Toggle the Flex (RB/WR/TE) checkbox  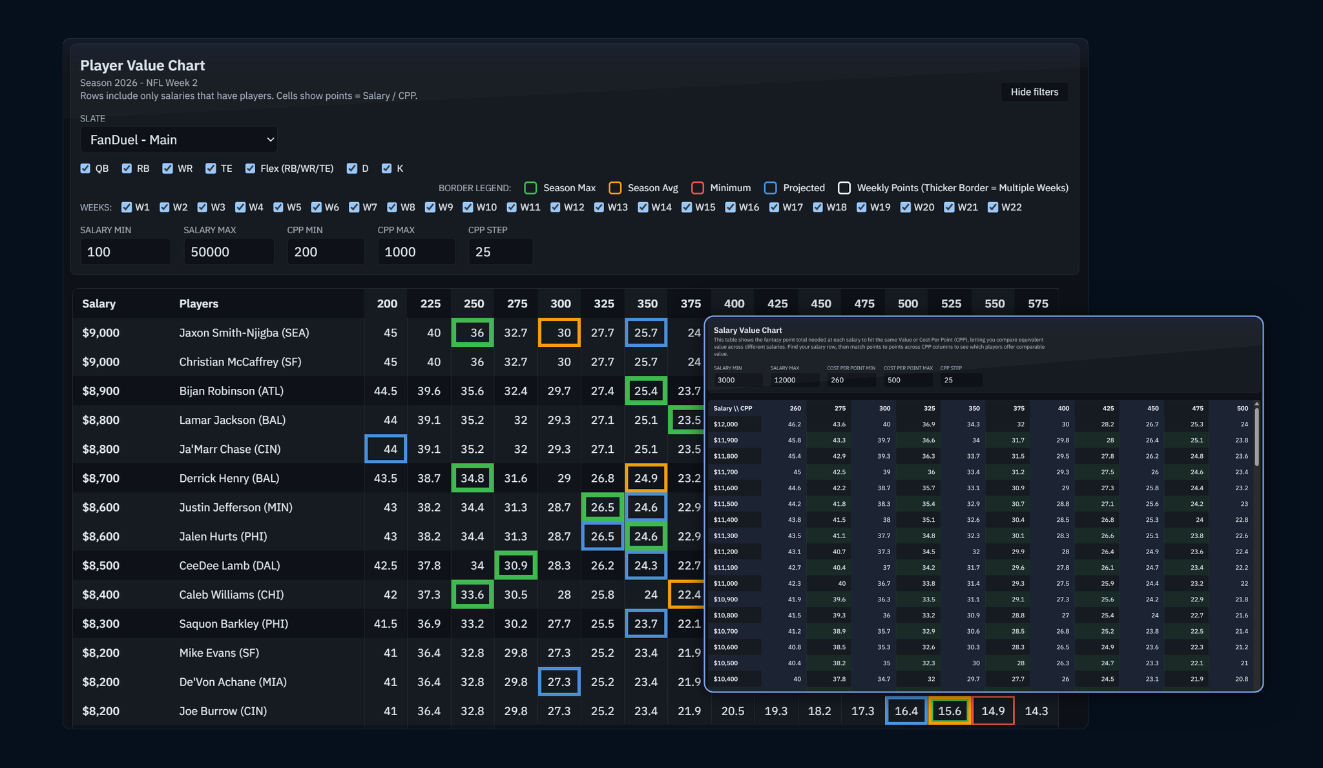251,169
